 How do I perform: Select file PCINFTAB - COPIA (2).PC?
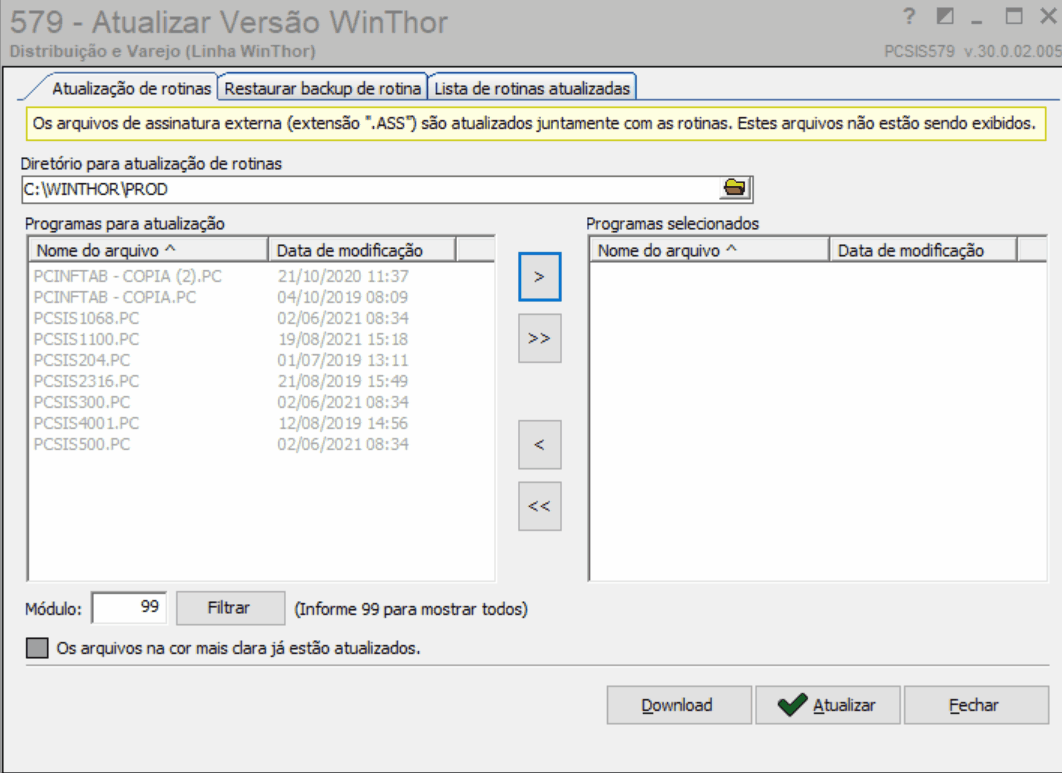[127, 276]
